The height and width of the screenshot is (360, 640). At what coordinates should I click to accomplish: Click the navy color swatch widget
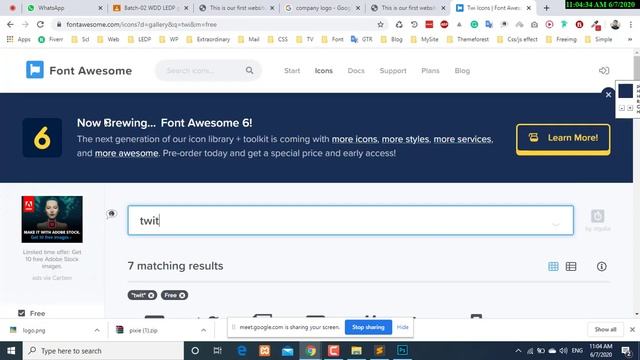point(625,91)
